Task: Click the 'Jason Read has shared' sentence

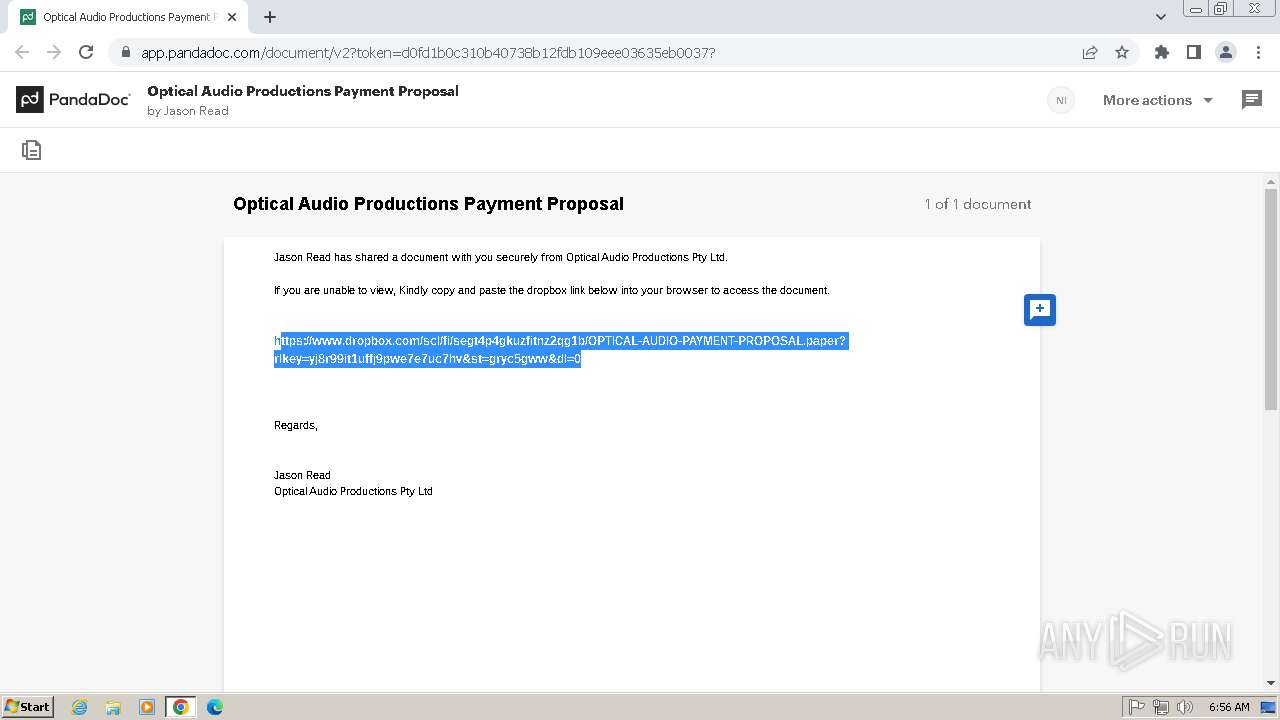Action: pyautogui.click(x=501, y=257)
